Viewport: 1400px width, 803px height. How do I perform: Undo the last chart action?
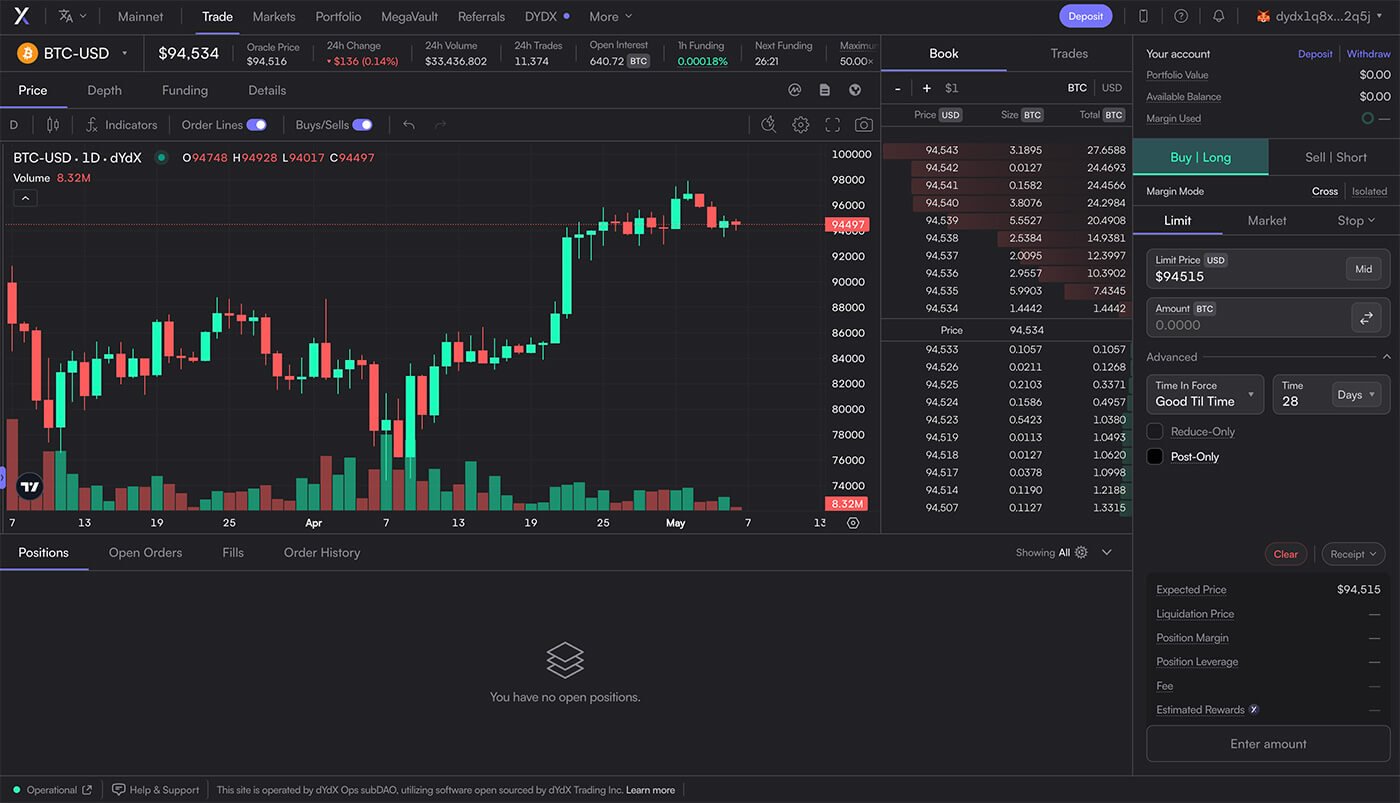pyautogui.click(x=409, y=124)
